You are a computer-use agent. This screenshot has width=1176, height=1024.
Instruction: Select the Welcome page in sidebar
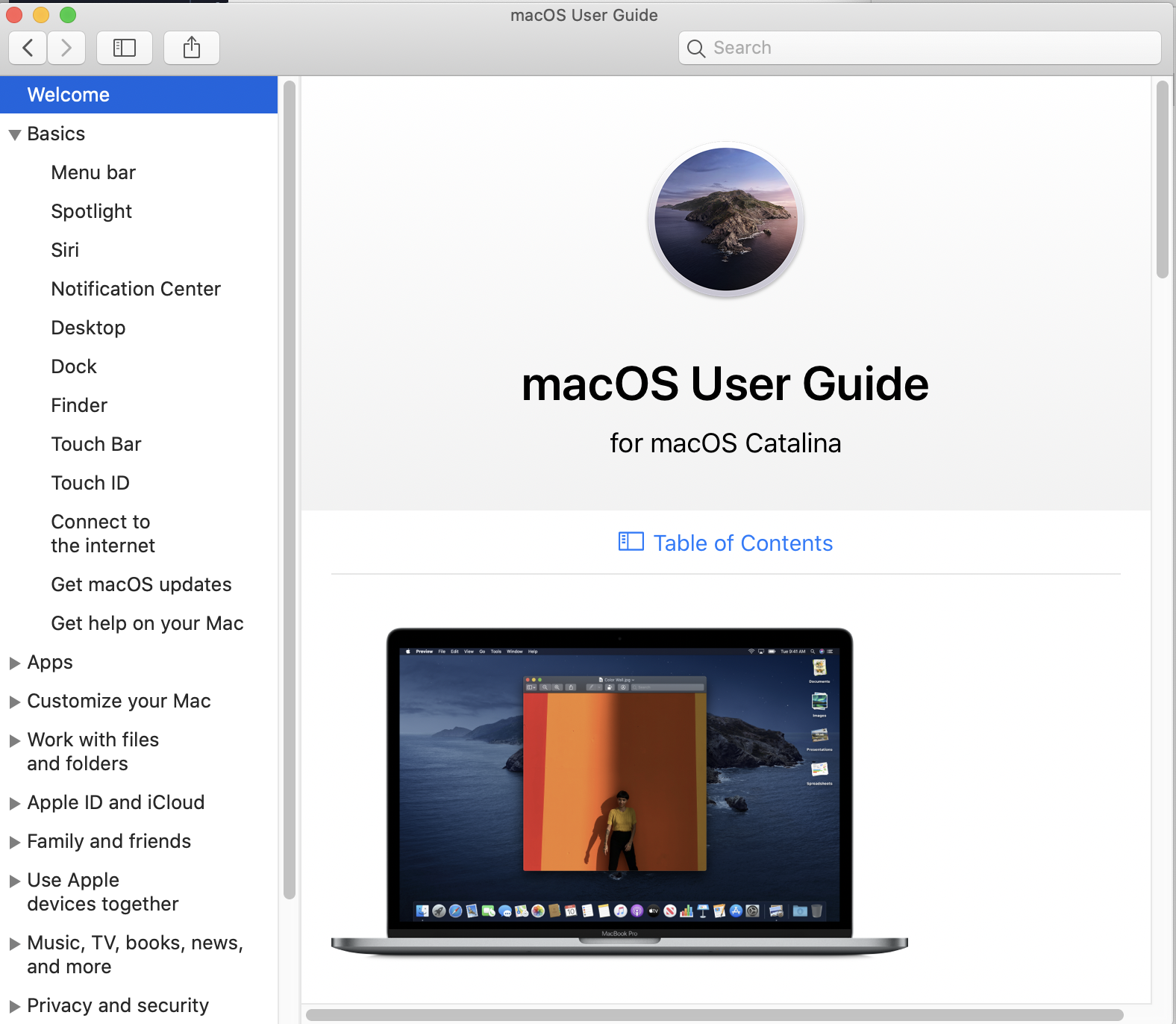(x=139, y=95)
